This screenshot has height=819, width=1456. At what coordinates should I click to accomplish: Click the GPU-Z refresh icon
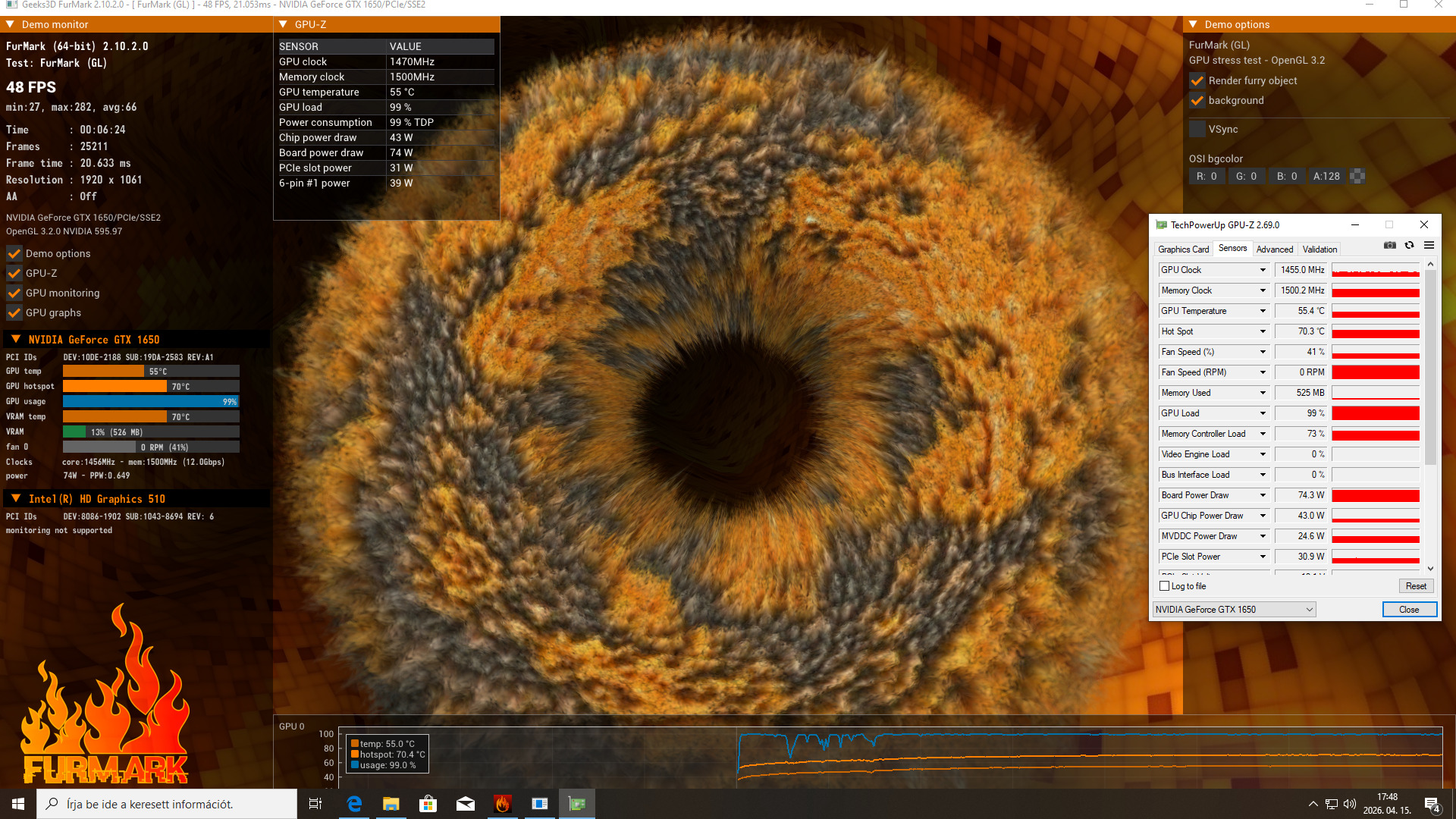click(1409, 245)
